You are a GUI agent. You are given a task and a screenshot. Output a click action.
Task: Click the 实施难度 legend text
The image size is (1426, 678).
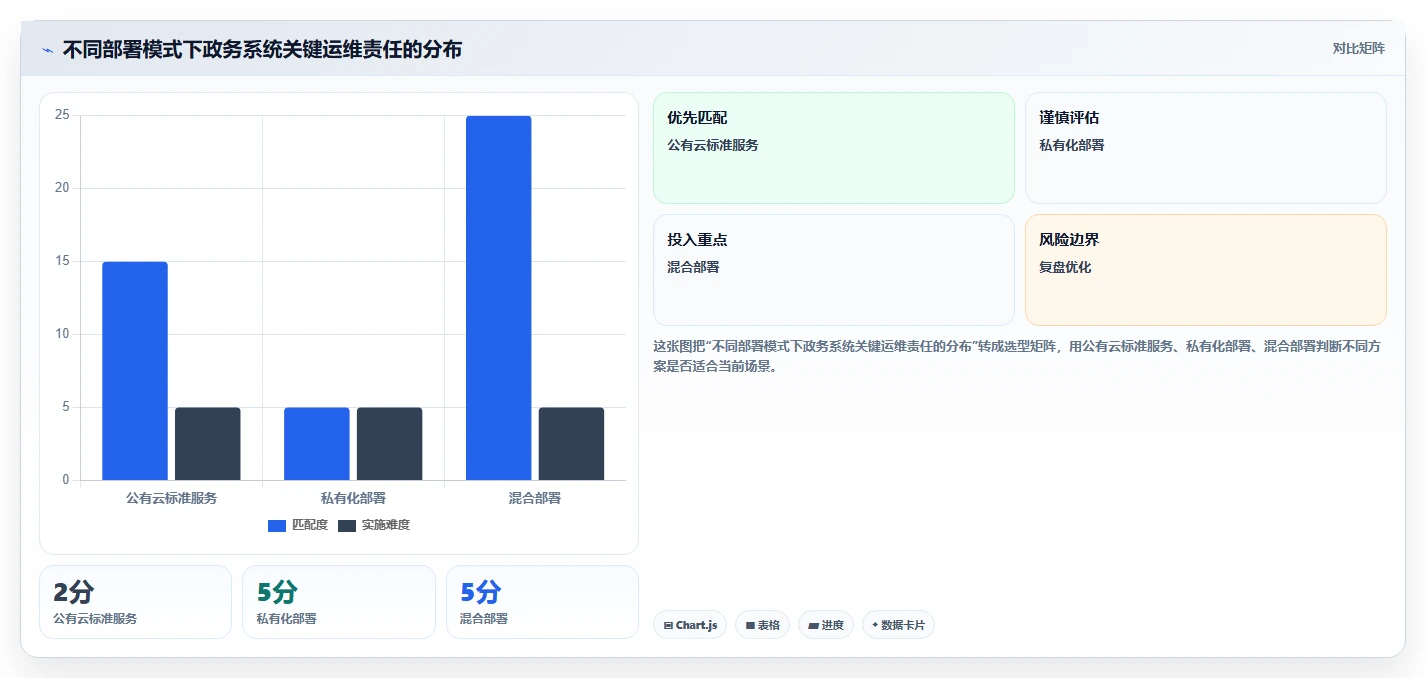pos(386,525)
